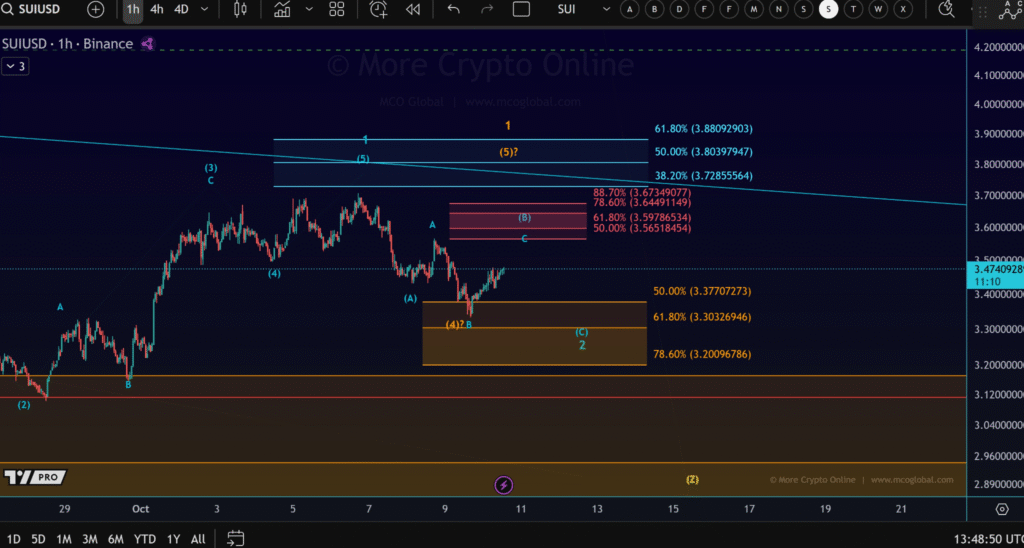Expand the indicators favorites dropdown arrow
This screenshot has width=1024, height=548.
309,9
